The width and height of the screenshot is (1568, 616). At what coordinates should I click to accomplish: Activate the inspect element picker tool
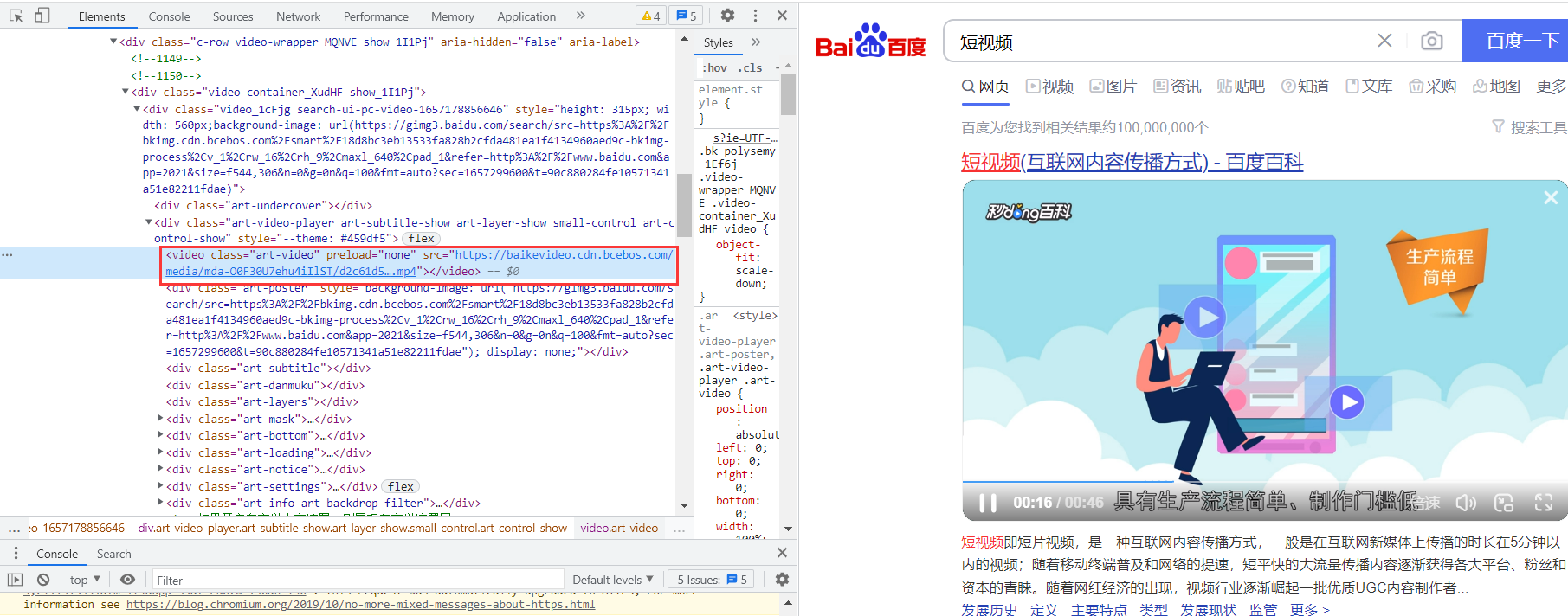point(16,16)
